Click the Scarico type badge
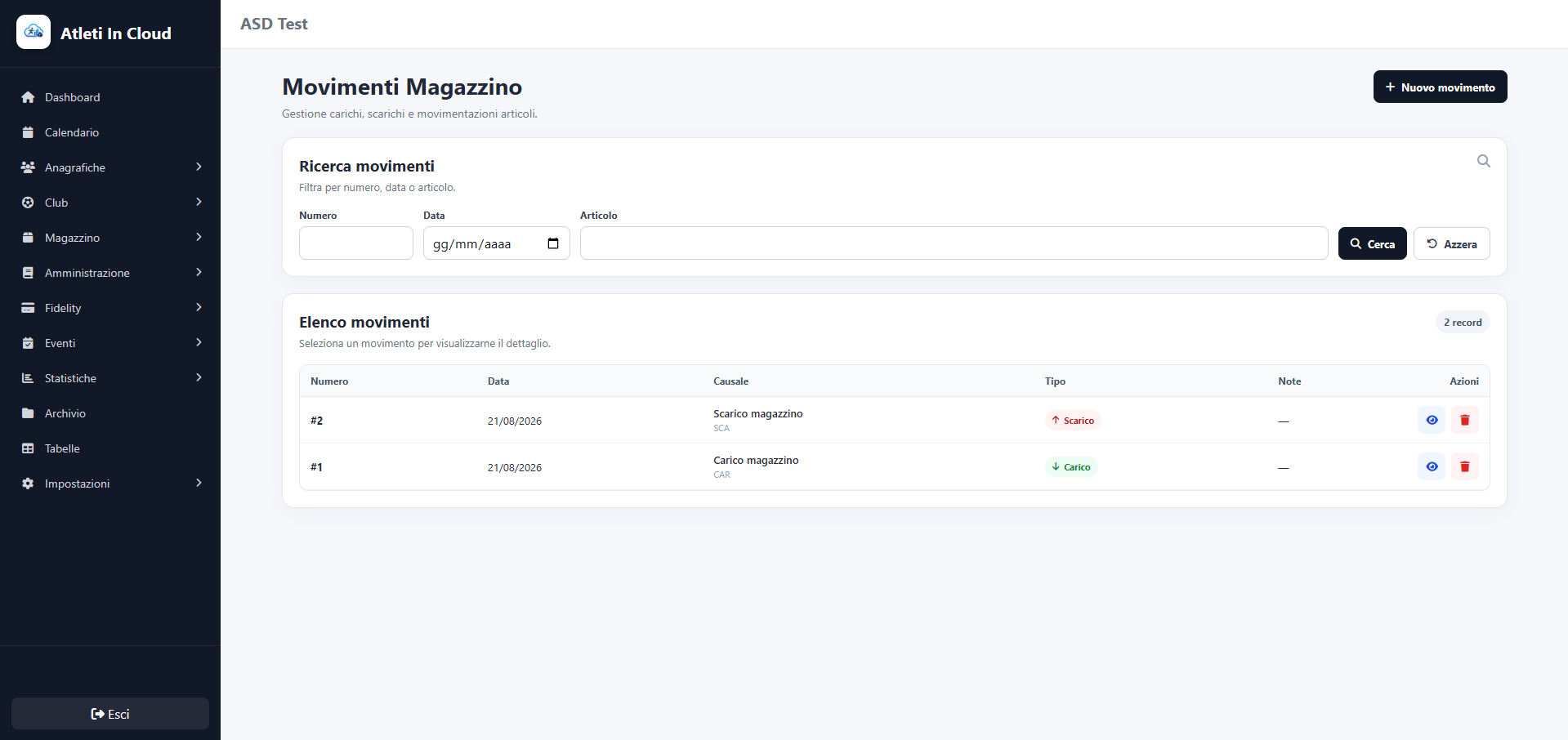 click(1073, 421)
